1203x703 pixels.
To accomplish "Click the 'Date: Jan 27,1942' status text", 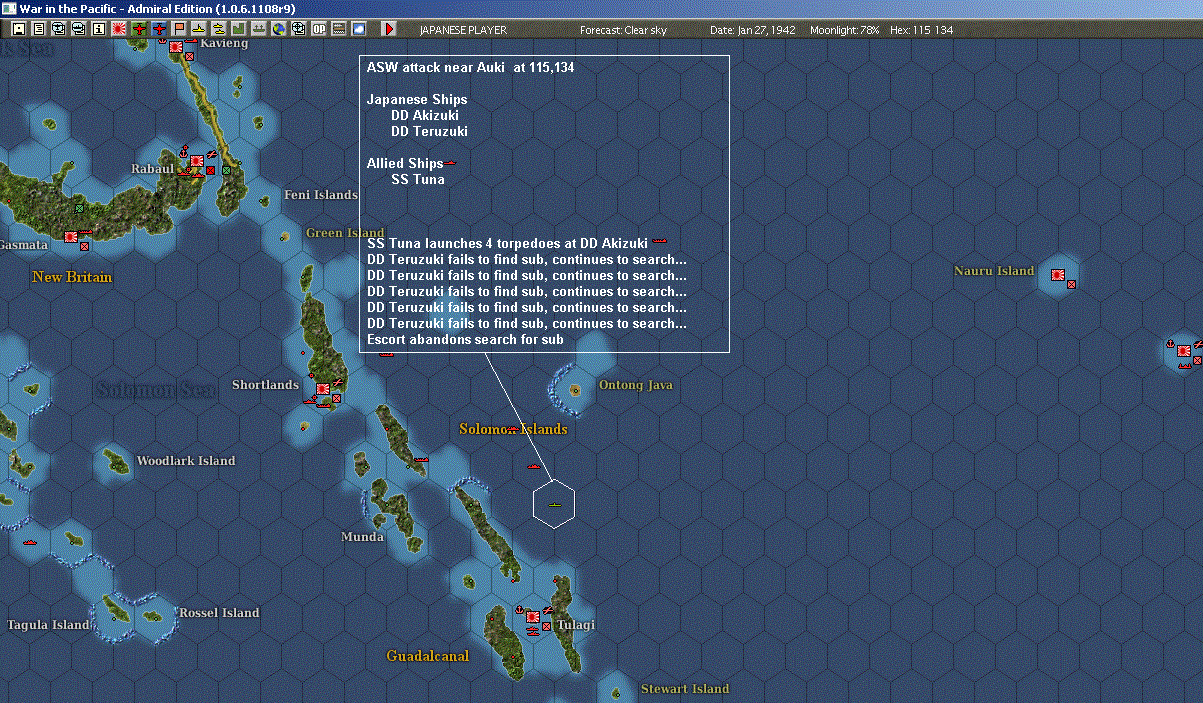I will tap(753, 30).
